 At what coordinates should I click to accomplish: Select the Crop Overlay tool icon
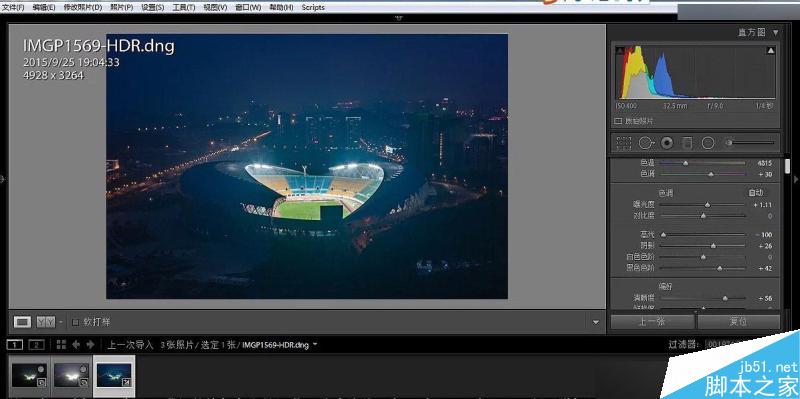click(x=623, y=143)
